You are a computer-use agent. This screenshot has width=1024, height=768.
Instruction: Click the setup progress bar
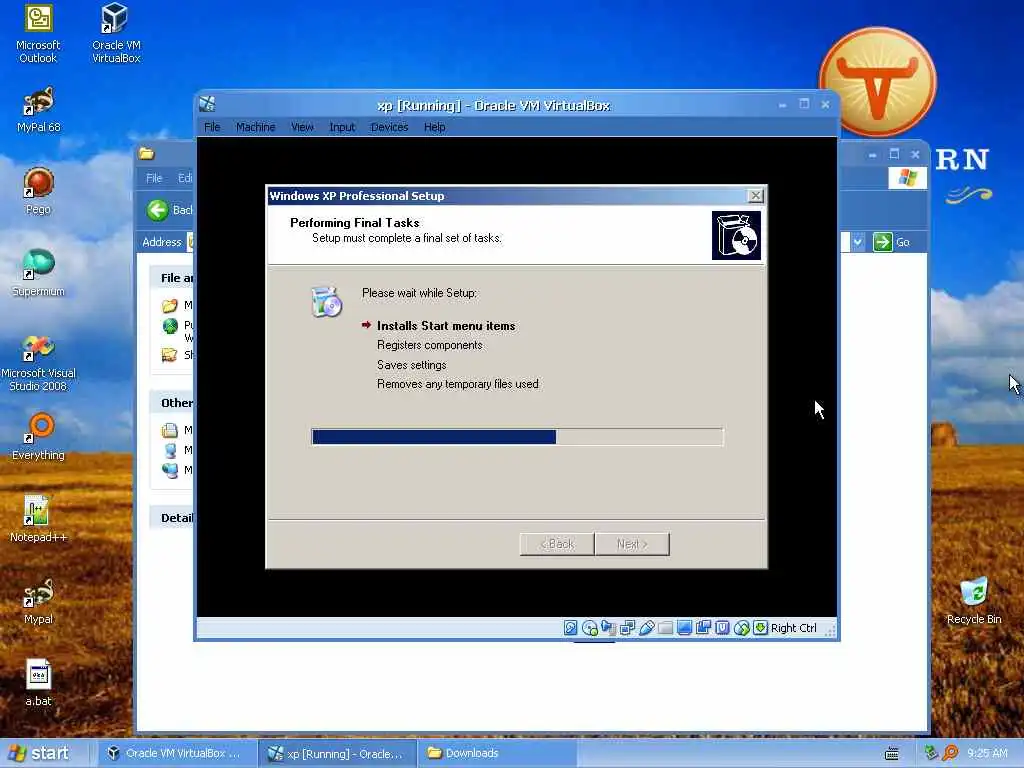[x=517, y=437]
